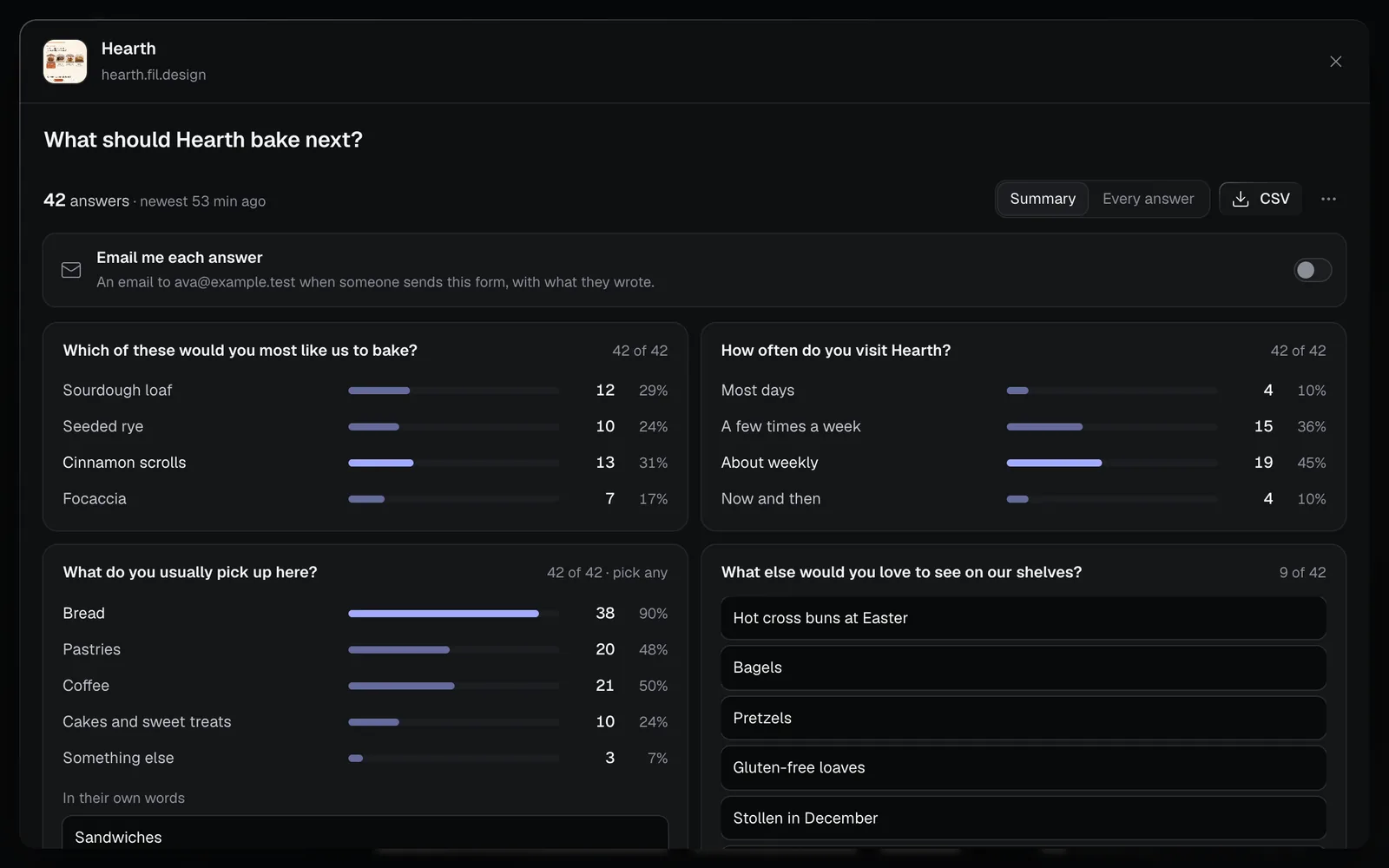Click the Bread progress bar

(x=453, y=614)
